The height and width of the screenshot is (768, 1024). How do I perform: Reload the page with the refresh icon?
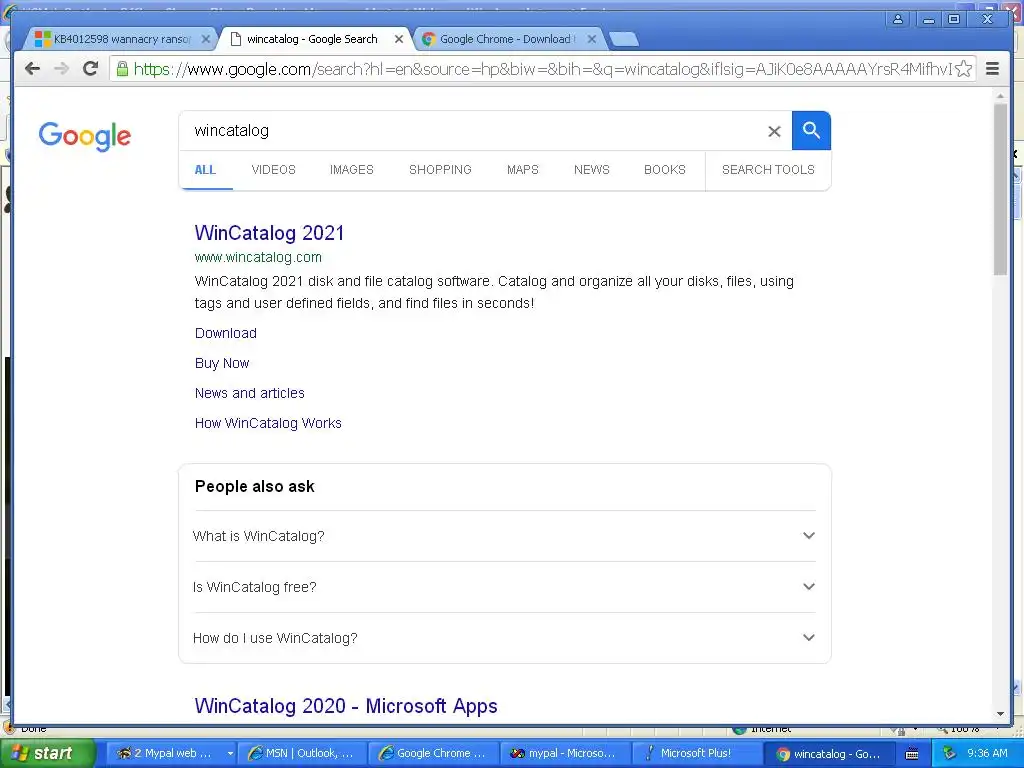click(x=90, y=69)
